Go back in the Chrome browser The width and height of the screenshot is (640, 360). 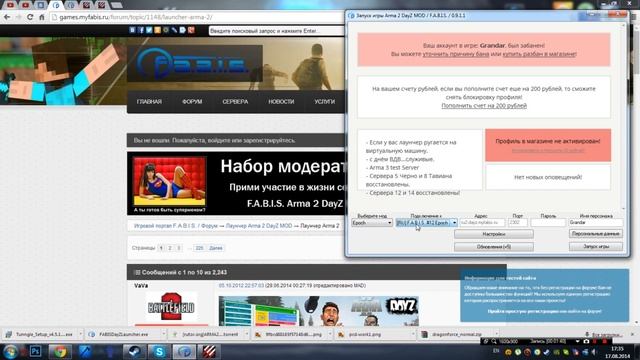(x=7, y=17)
